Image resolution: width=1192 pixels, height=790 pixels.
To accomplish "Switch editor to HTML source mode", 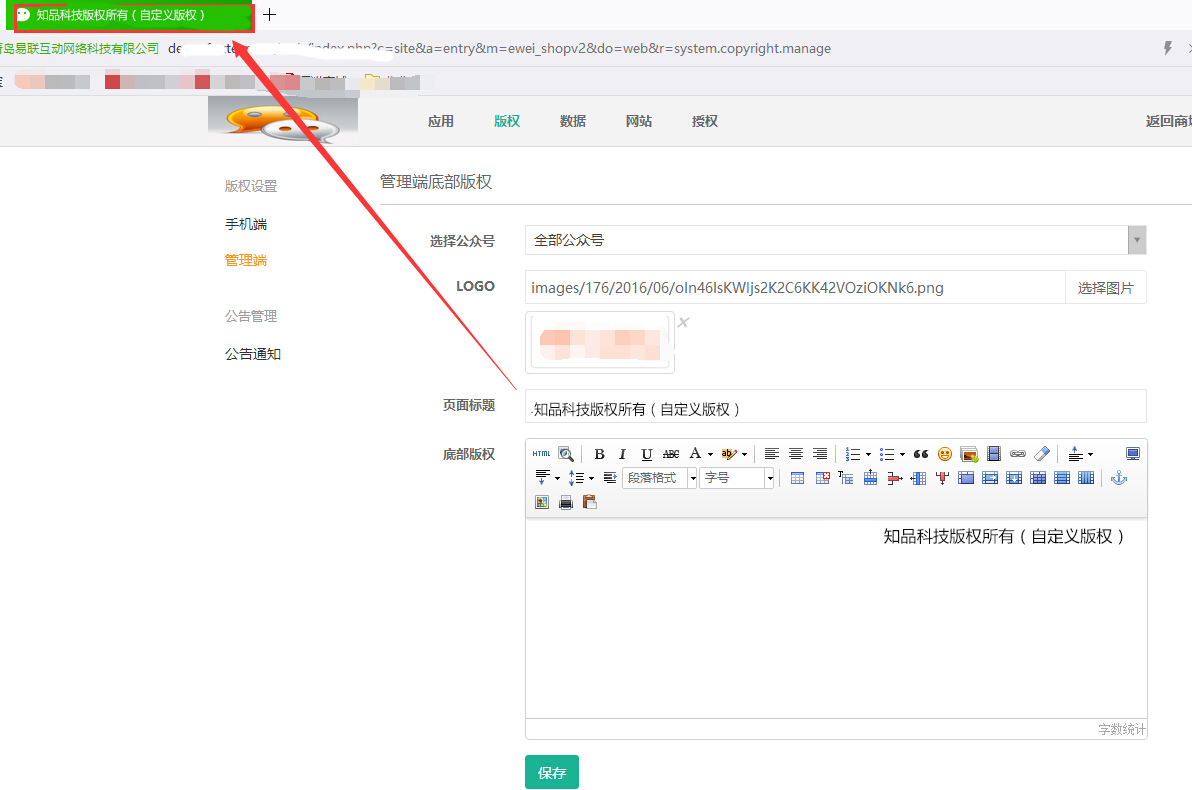I will point(541,454).
